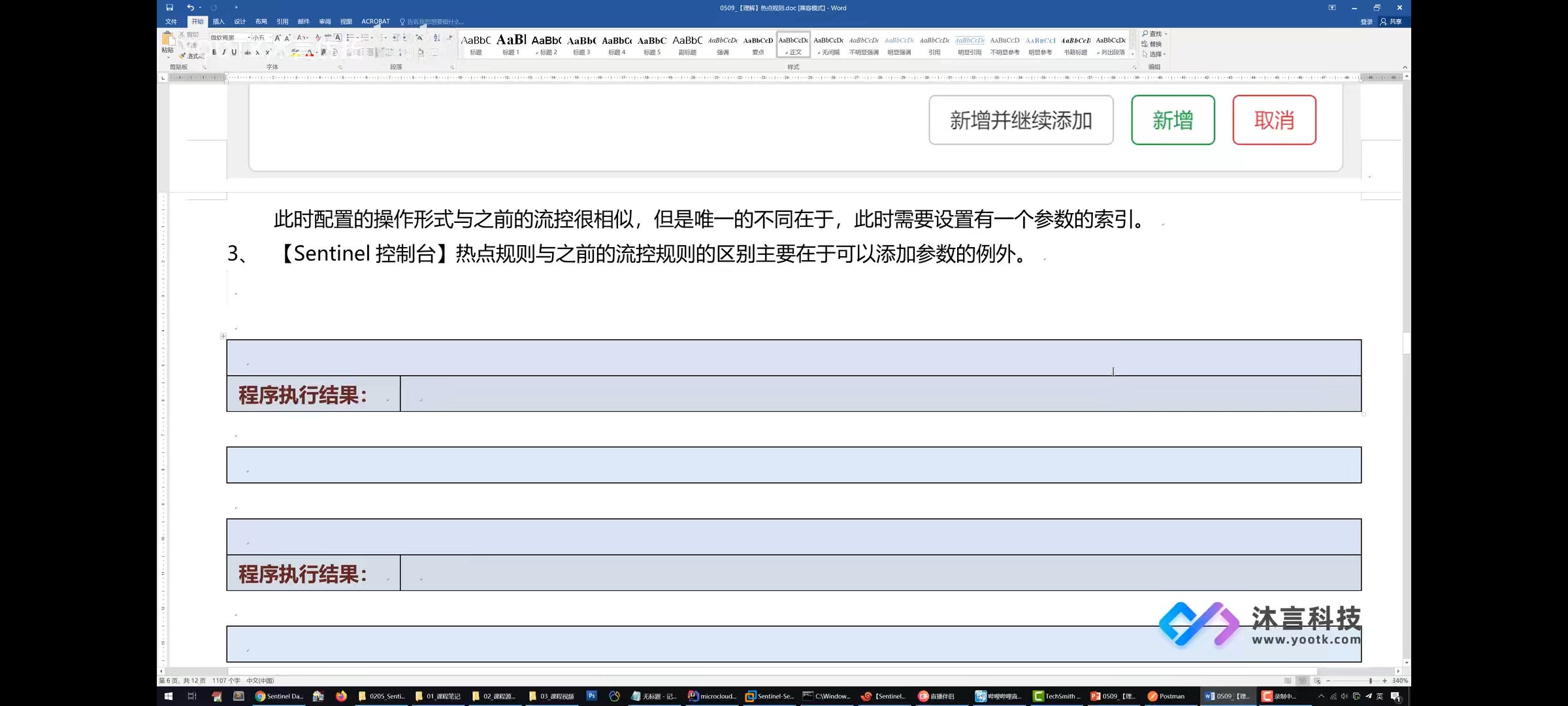
Task: Open the font name combo box
Action: 230,38
